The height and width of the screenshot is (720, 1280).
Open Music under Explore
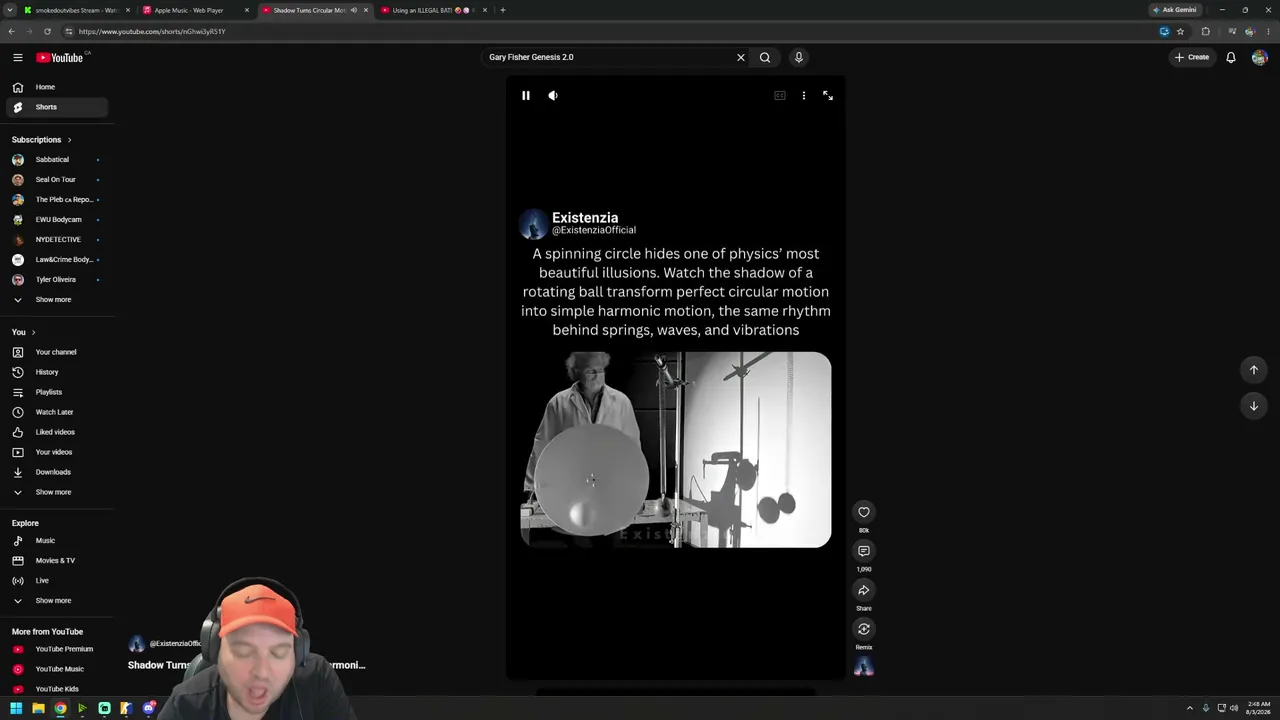click(55, 541)
